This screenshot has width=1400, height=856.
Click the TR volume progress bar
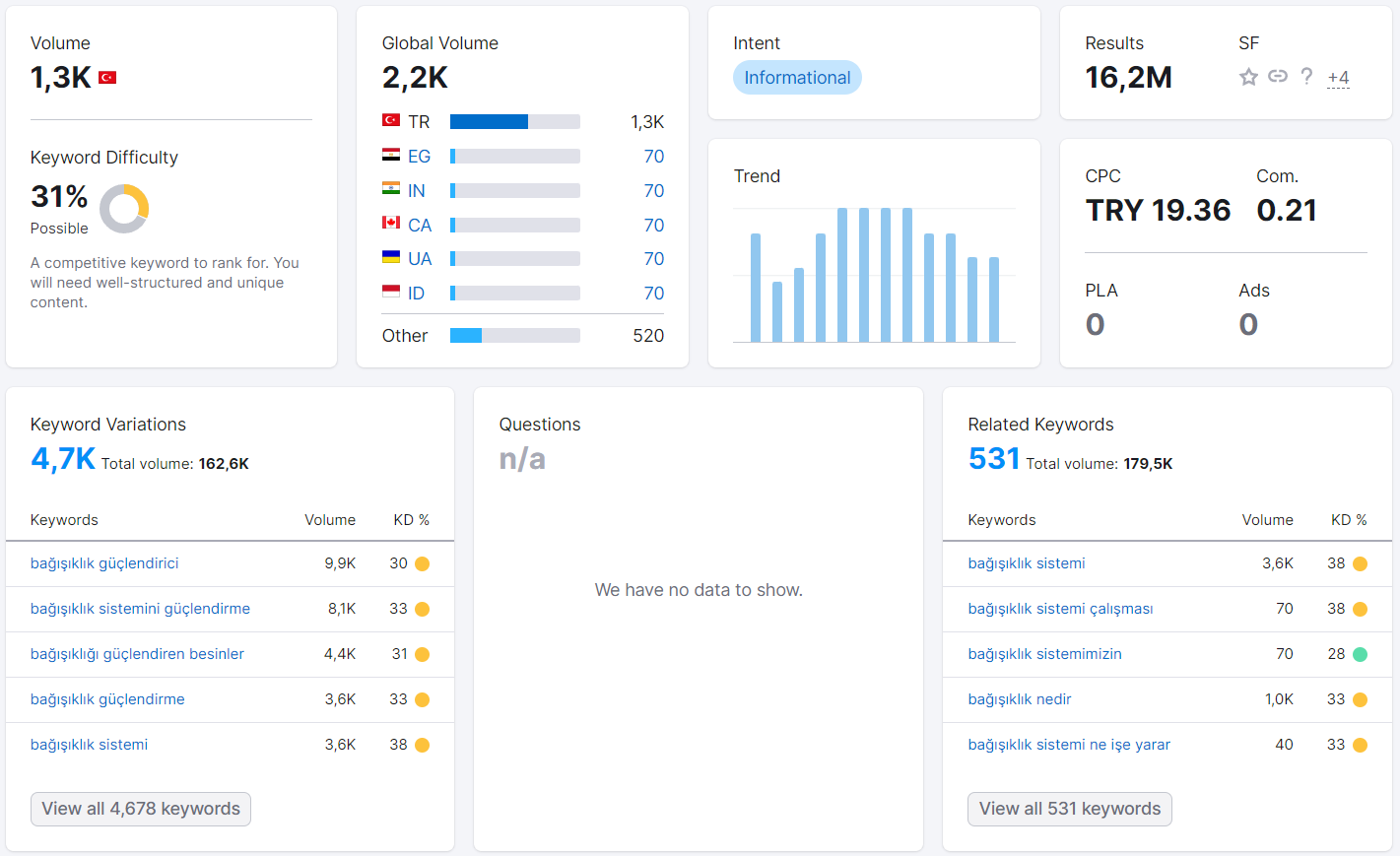pos(515,122)
